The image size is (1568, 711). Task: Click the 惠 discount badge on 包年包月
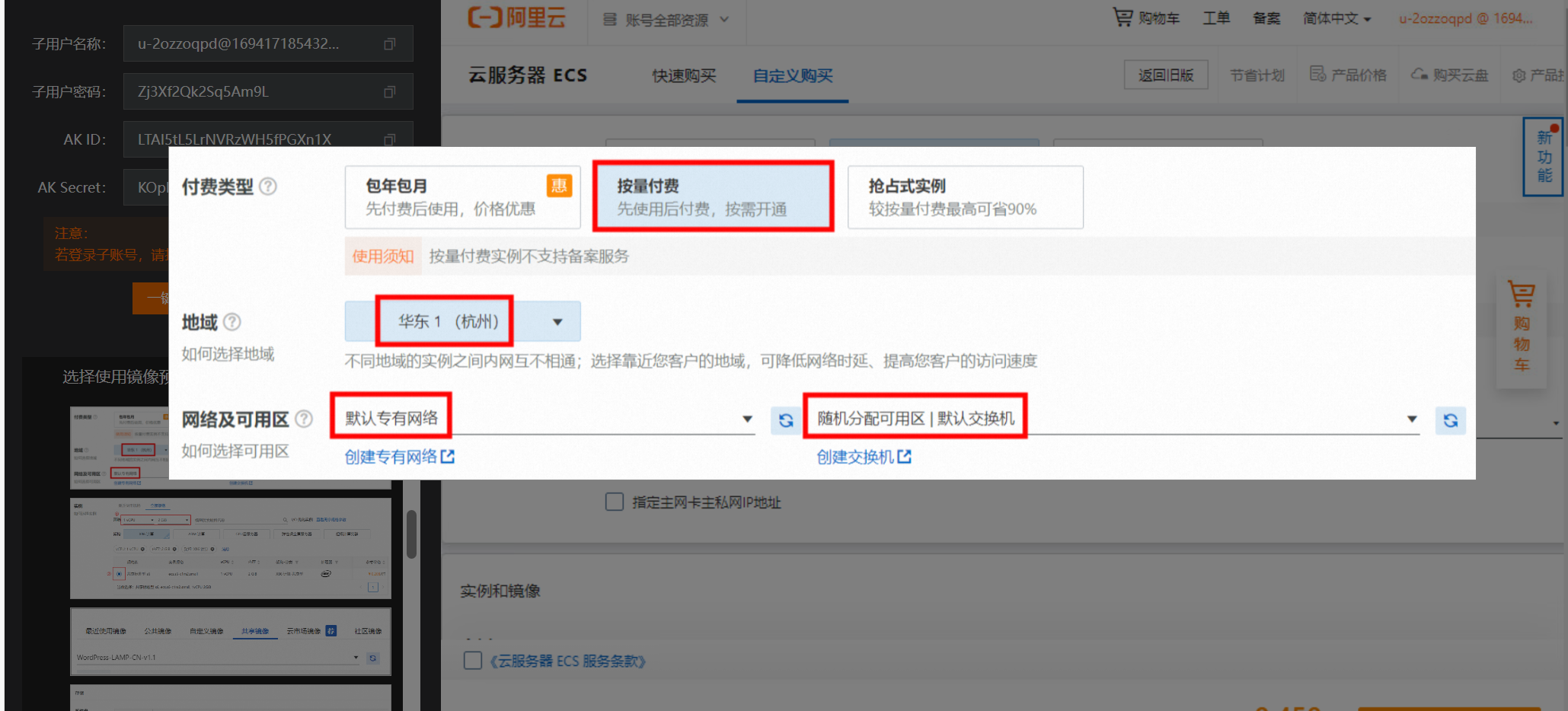coord(559,186)
